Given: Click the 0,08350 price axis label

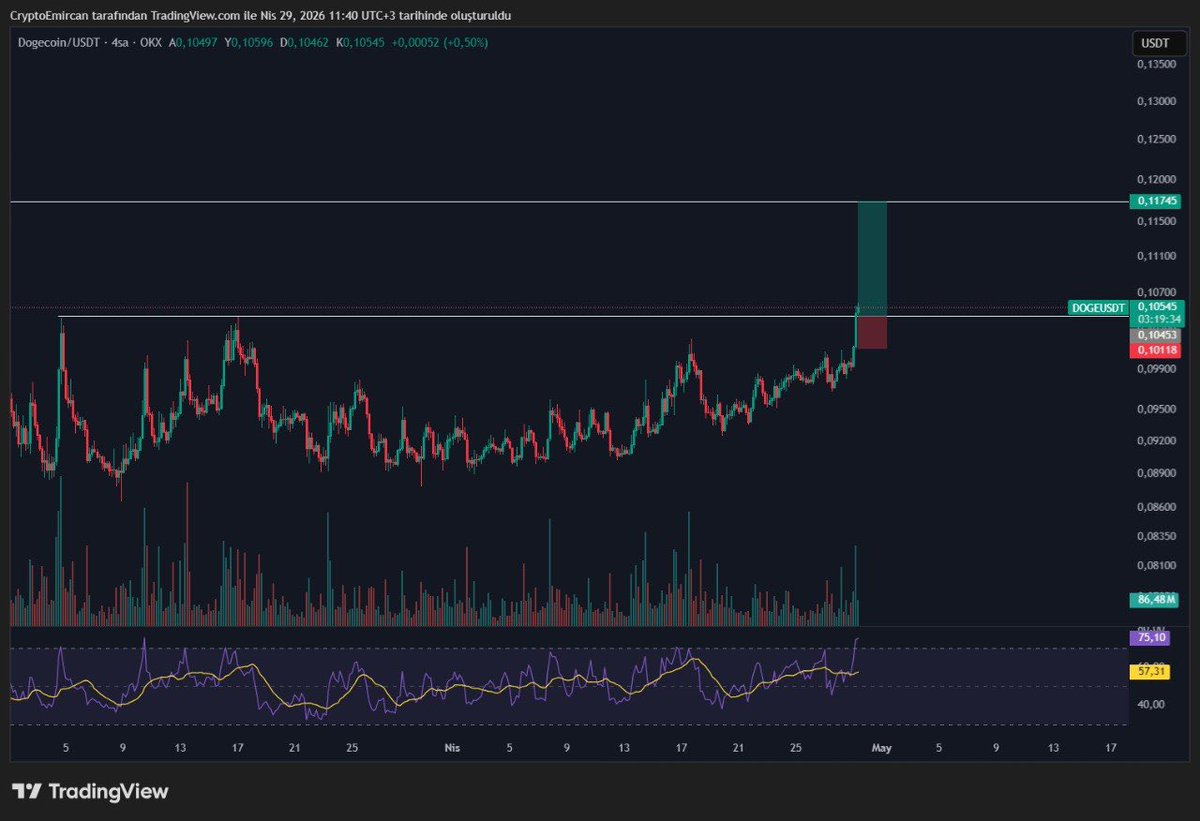Looking at the screenshot, I should point(1155,536).
